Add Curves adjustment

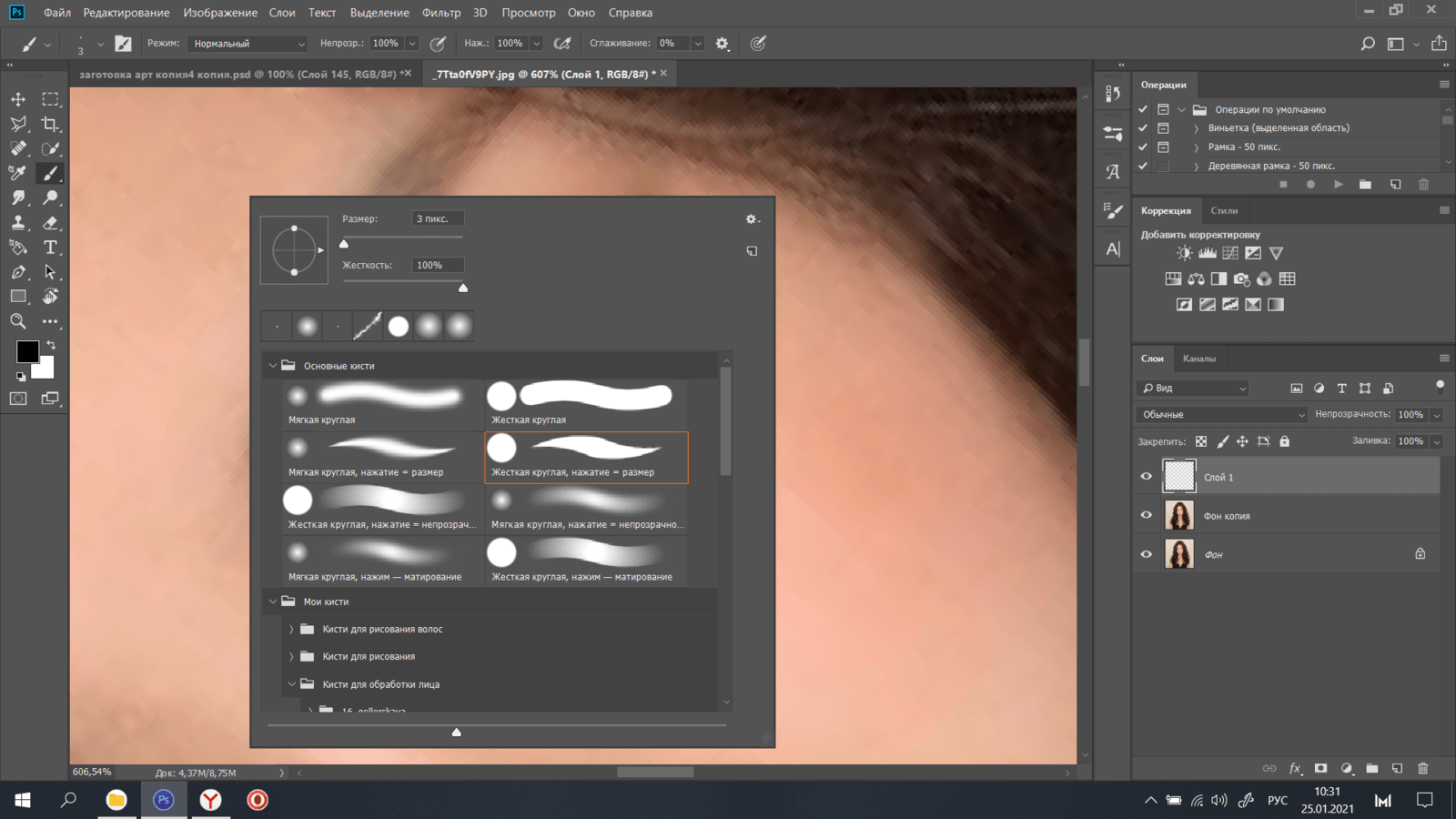pos(1230,253)
